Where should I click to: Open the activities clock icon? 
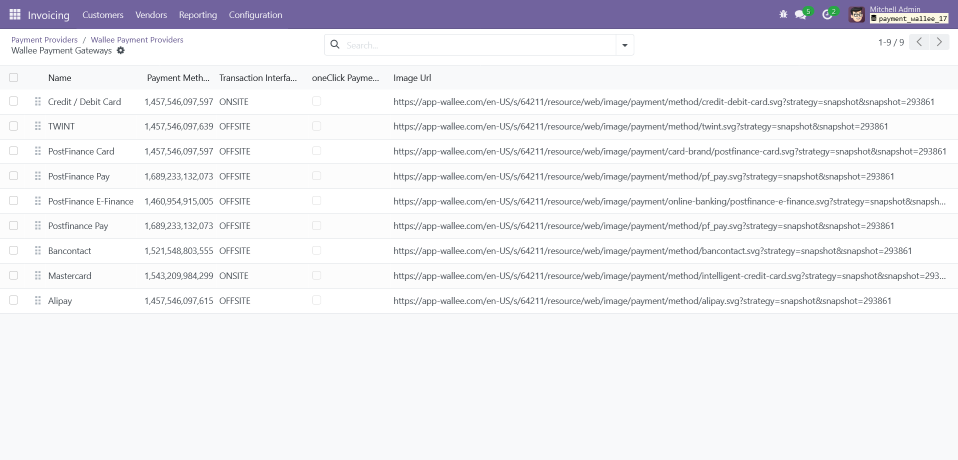pos(827,15)
